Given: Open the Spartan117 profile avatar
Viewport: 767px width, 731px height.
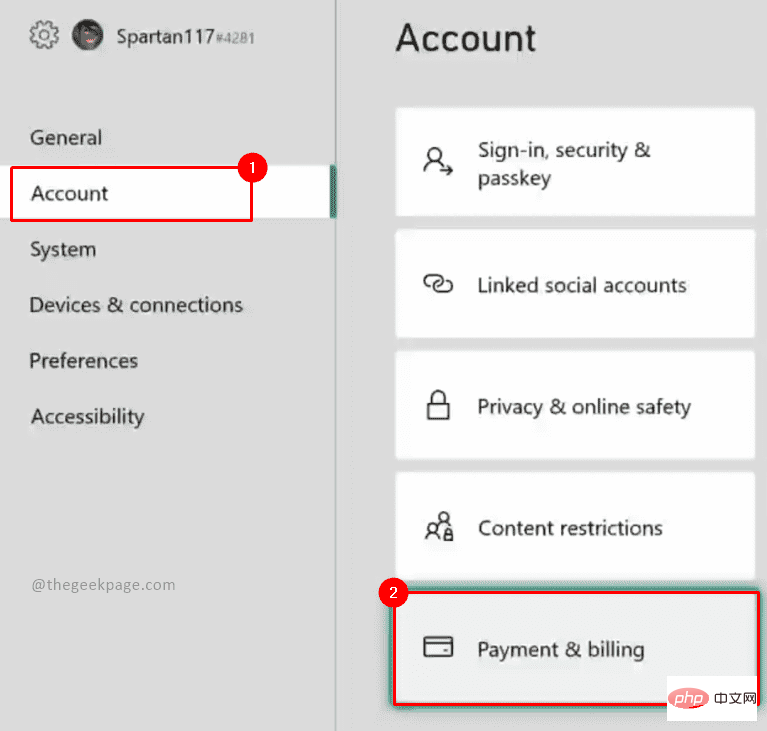Looking at the screenshot, I should tap(87, 37).
